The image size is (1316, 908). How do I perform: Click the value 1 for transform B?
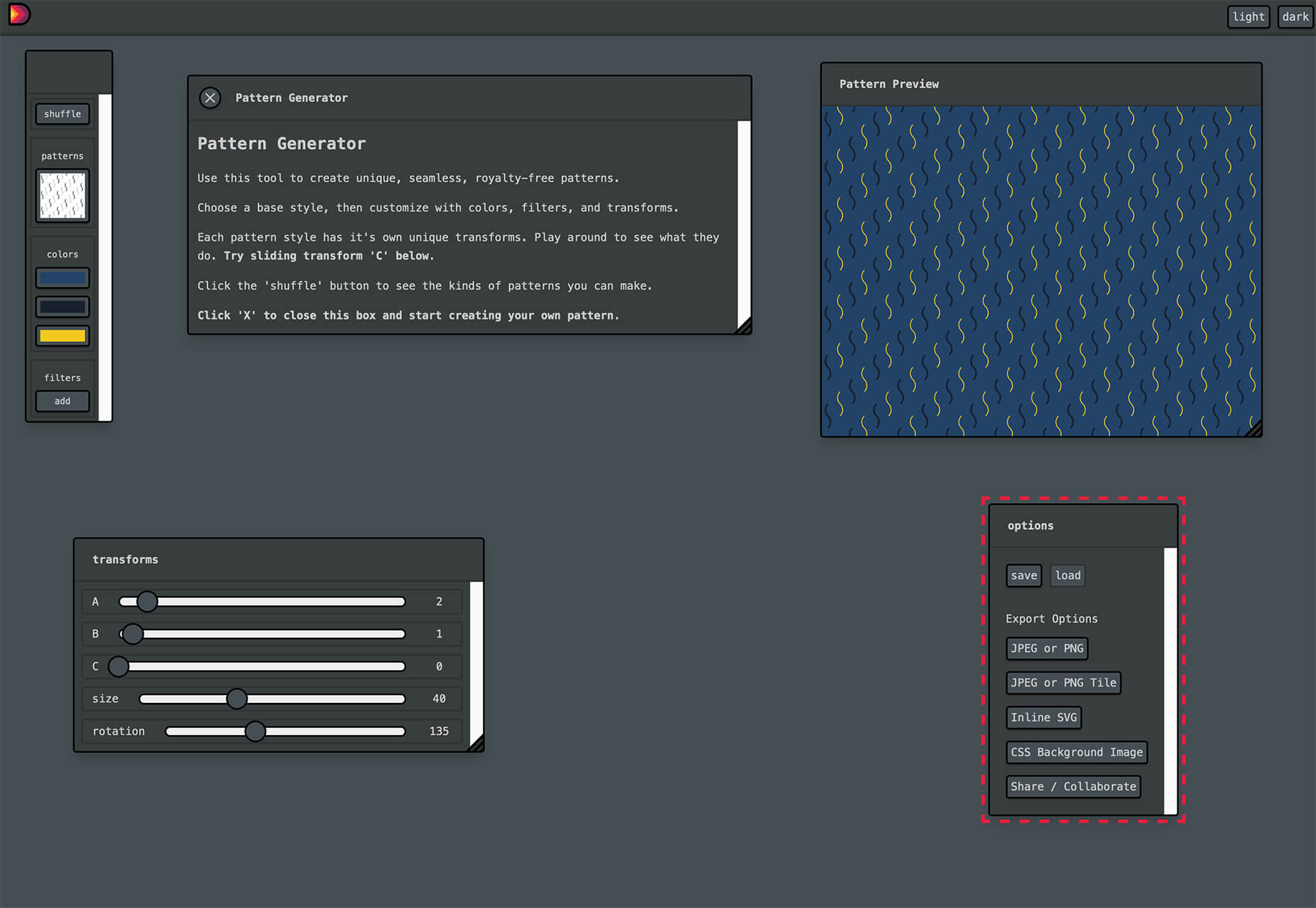[x=439, y=634]
